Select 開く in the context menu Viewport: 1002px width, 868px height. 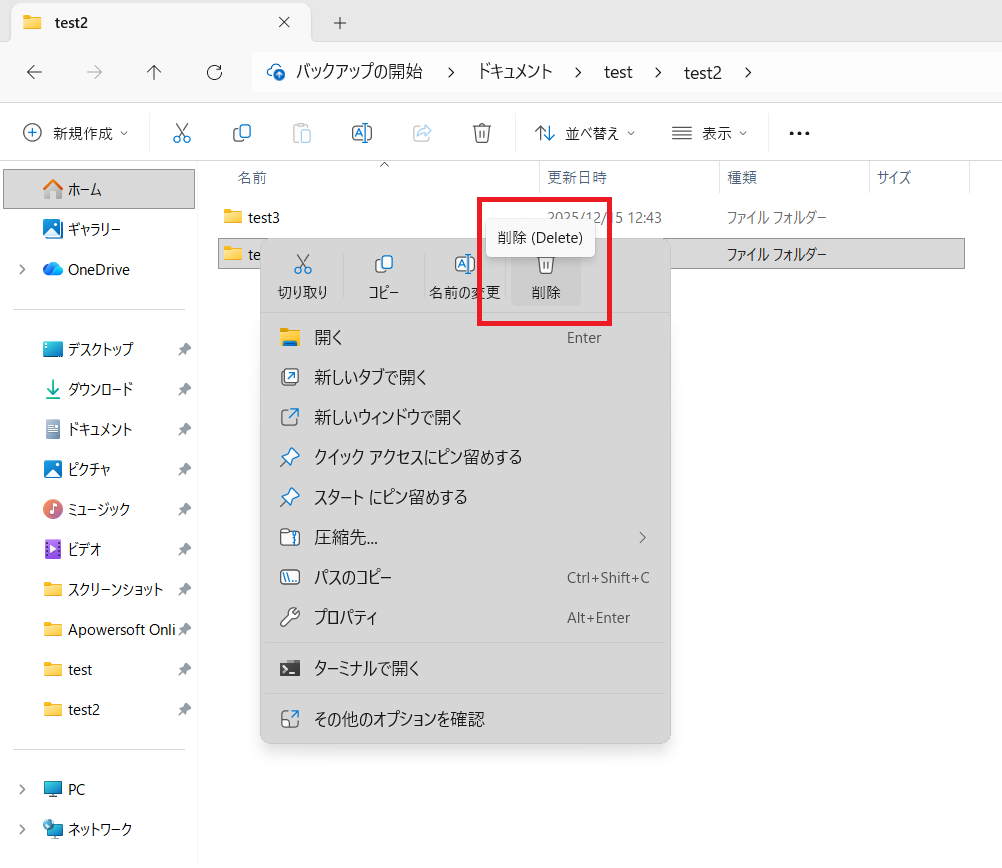pyautogui.click(x=465, y=337)
